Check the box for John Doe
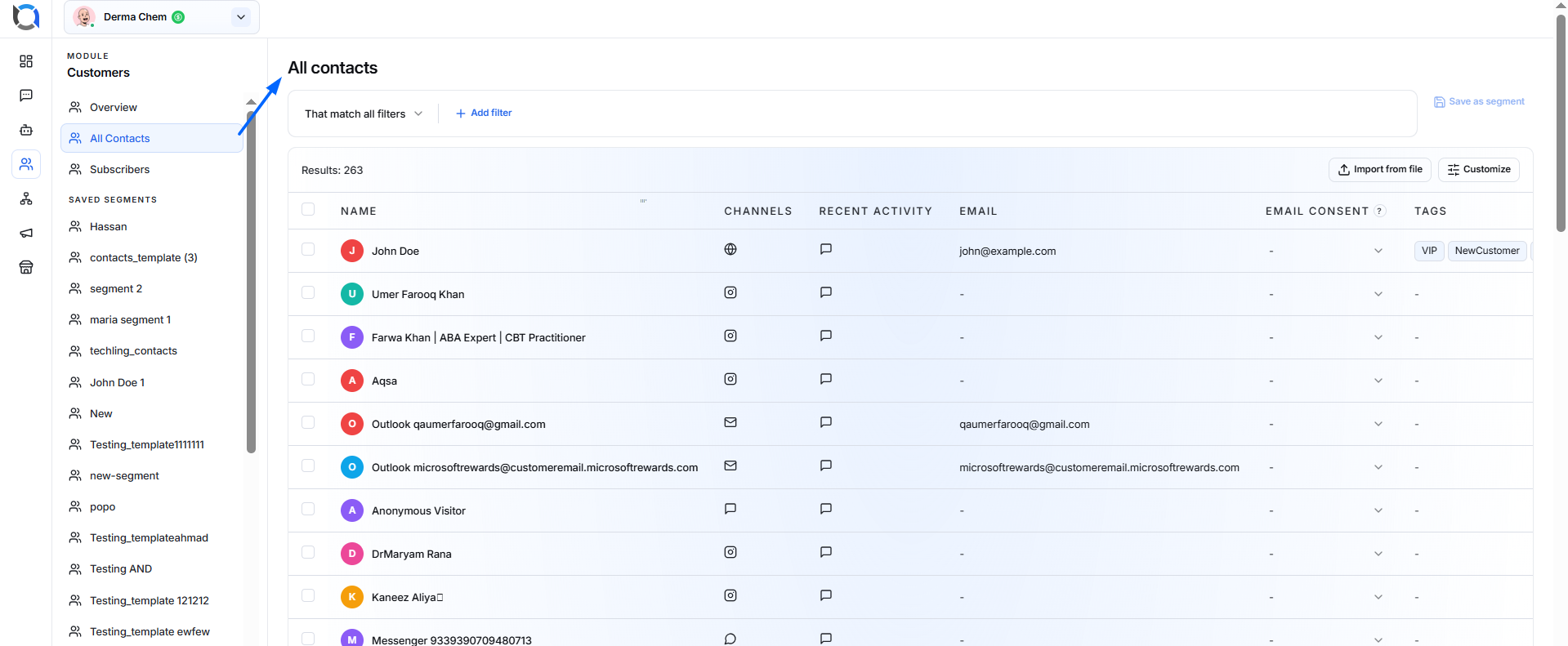 [308, 249]
